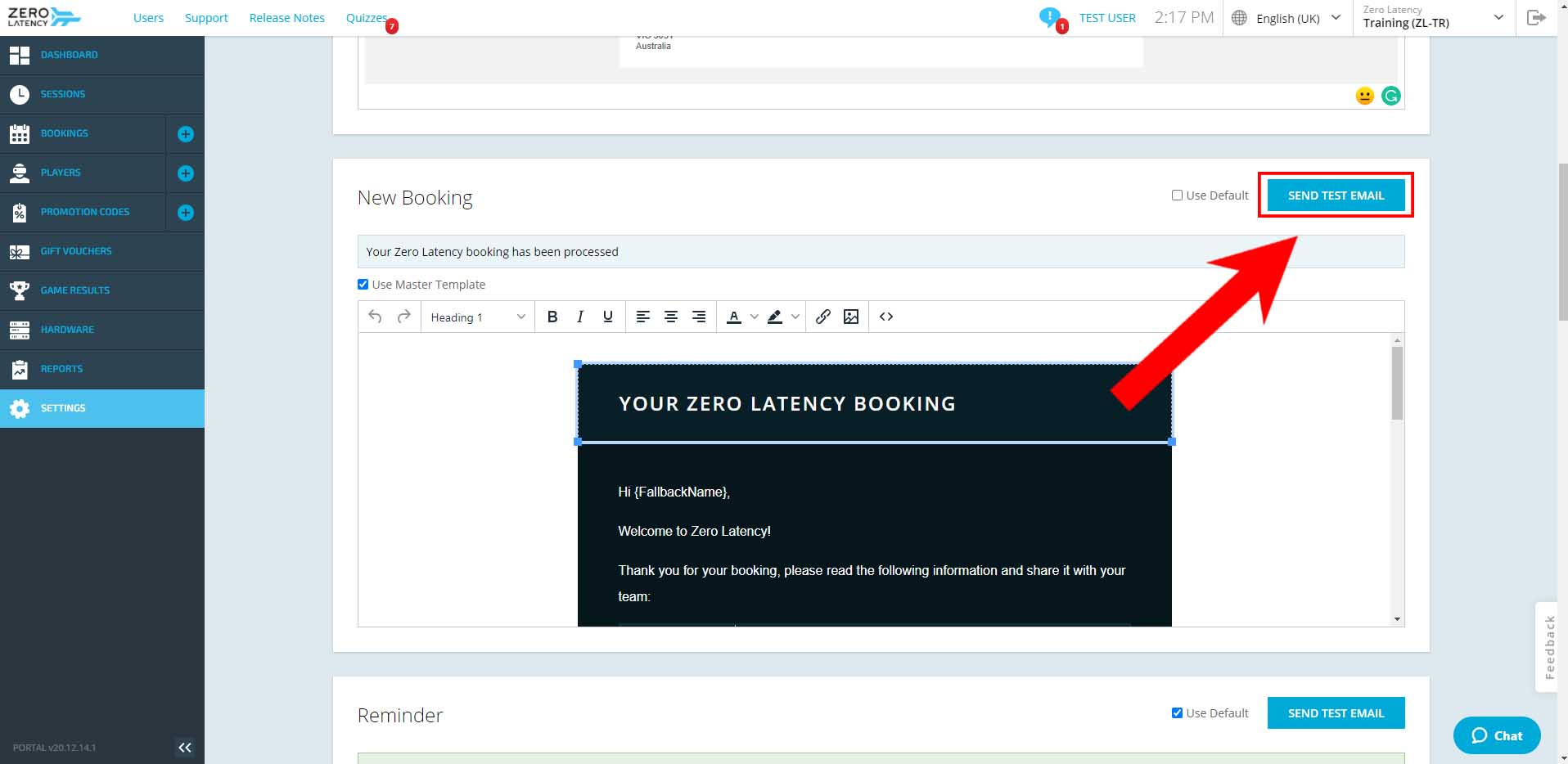The width and height of the screenshot is (1568, 764).
Task: Click the logout icon in header
Action: 1536,17
